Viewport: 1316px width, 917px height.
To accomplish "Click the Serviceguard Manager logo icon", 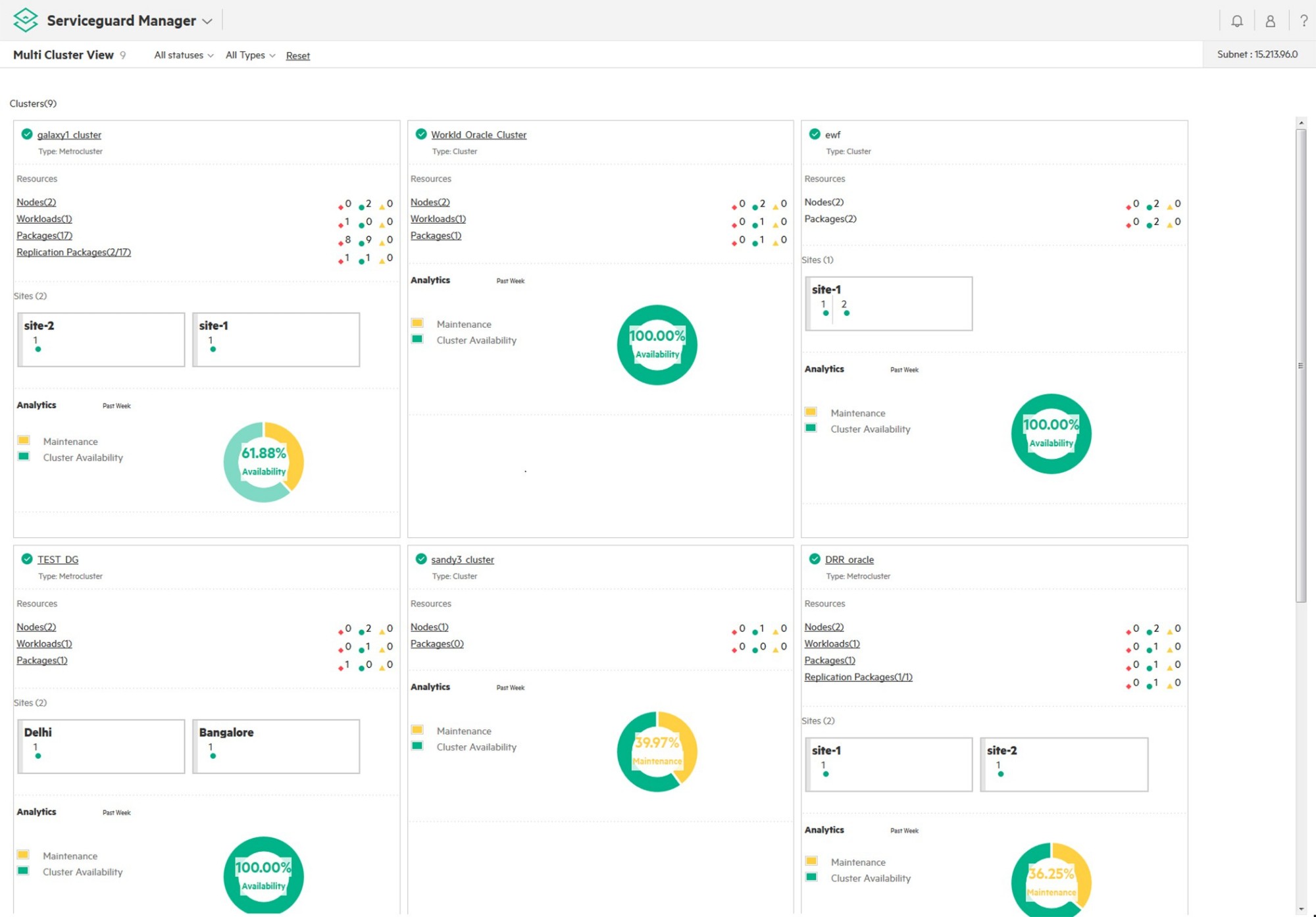I will coord(25,20).
